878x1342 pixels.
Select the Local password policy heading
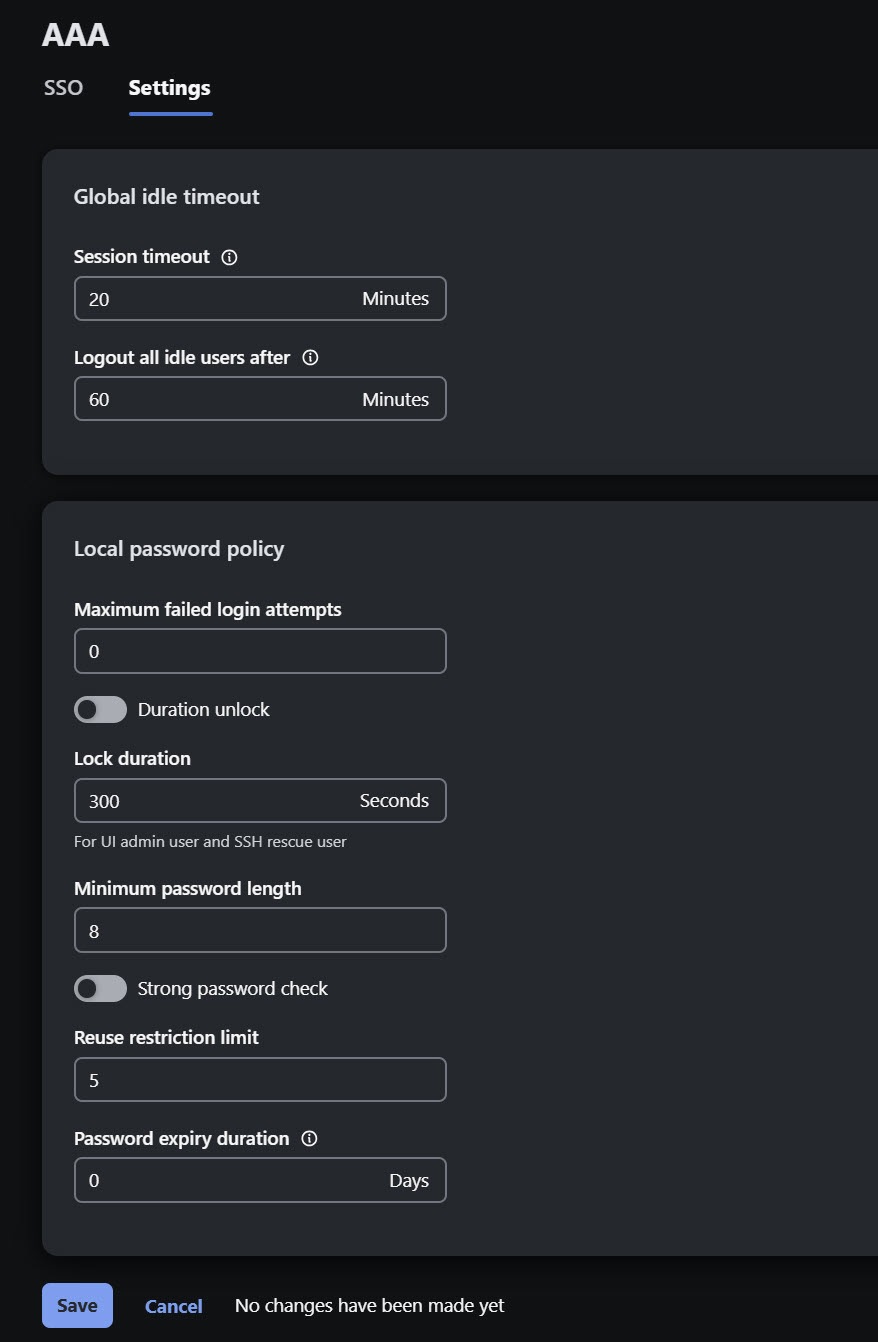tap(179, 549)
